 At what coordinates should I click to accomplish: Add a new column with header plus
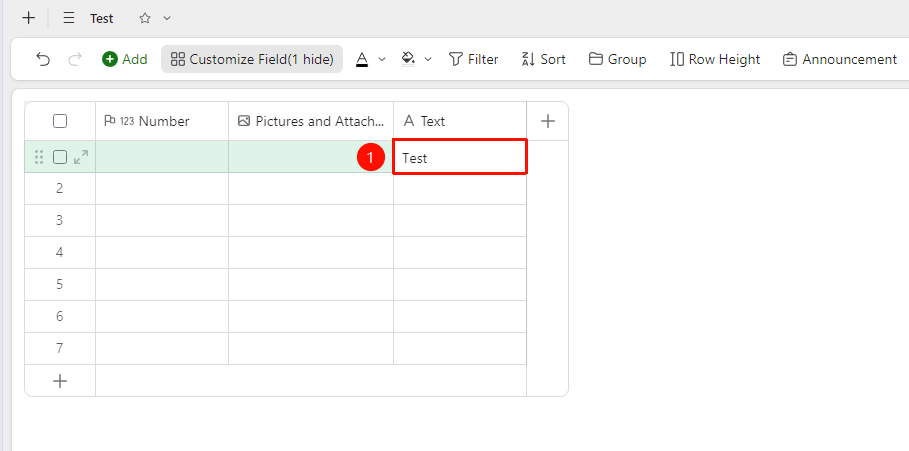pos(547,121)
